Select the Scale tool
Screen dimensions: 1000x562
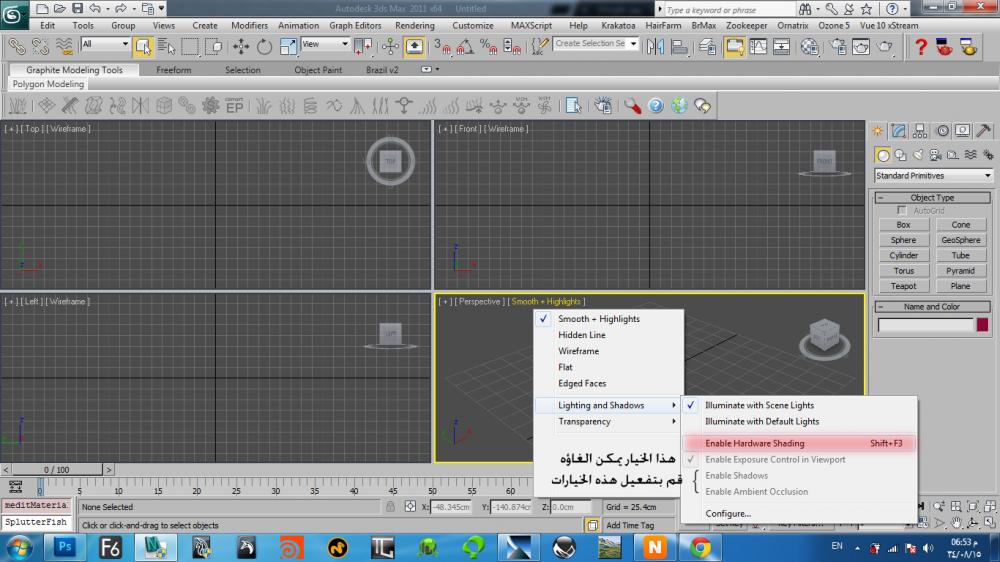(x=288, y=47)
